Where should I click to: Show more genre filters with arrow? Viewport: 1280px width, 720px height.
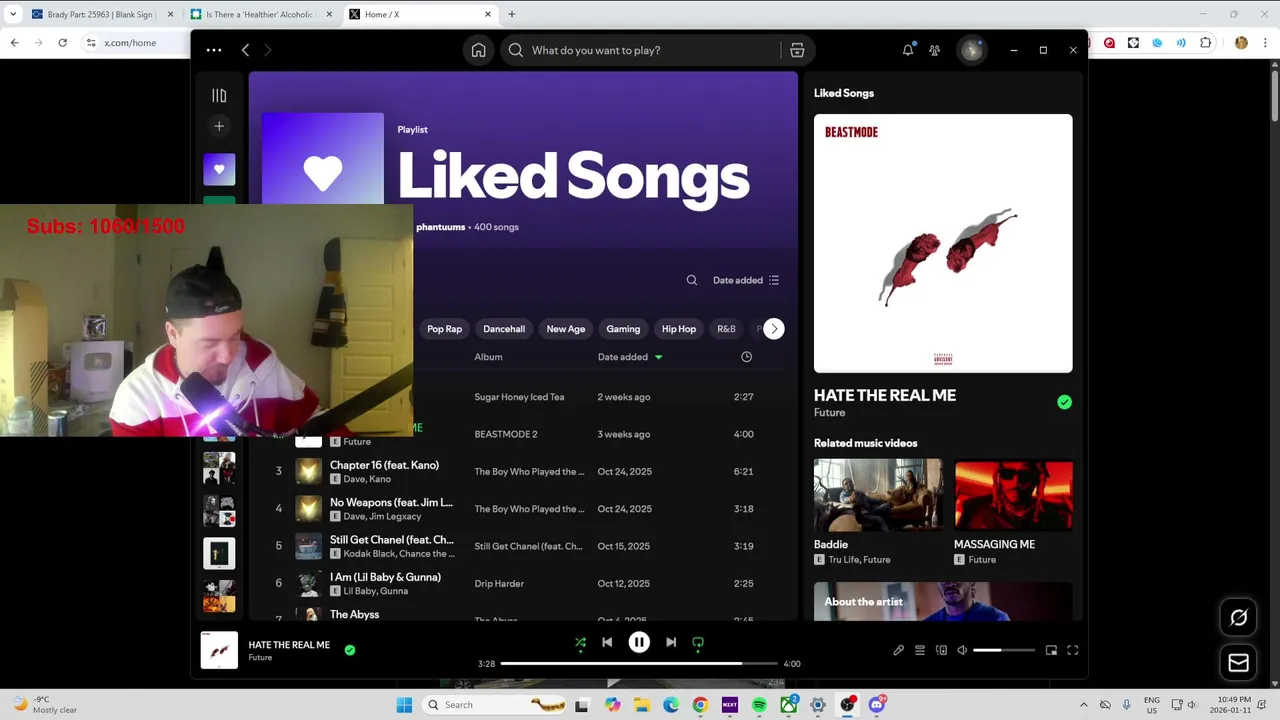click(x=773, y=329)
